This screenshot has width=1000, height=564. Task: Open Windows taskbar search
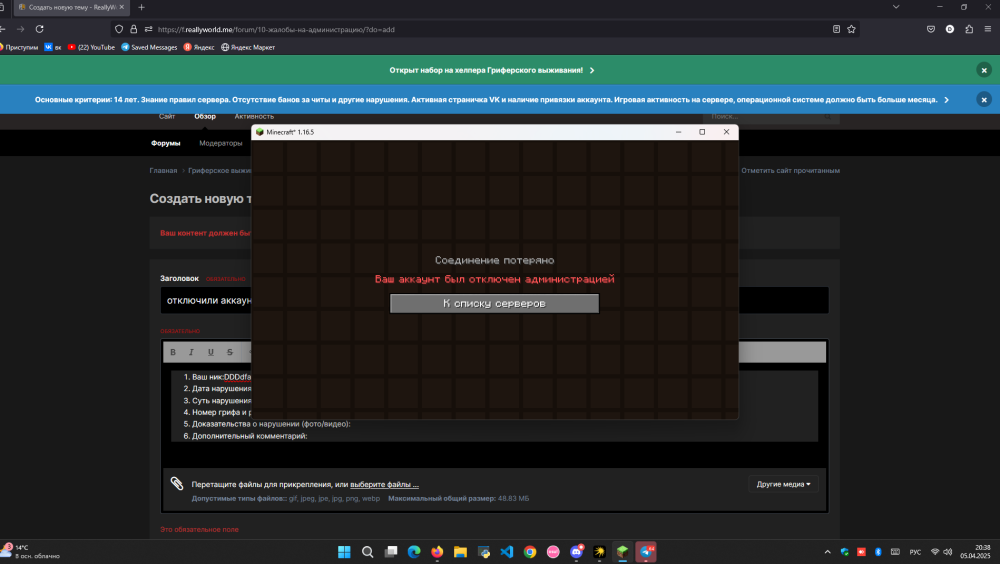coord(367,552)
